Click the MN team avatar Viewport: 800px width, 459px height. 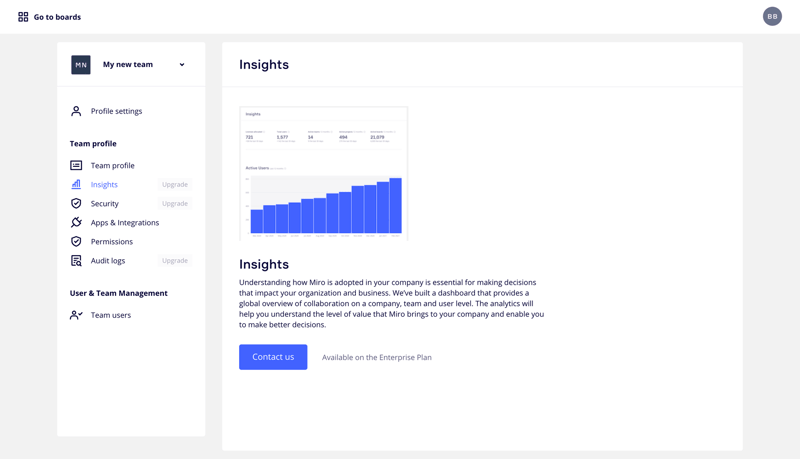point(81,65)
